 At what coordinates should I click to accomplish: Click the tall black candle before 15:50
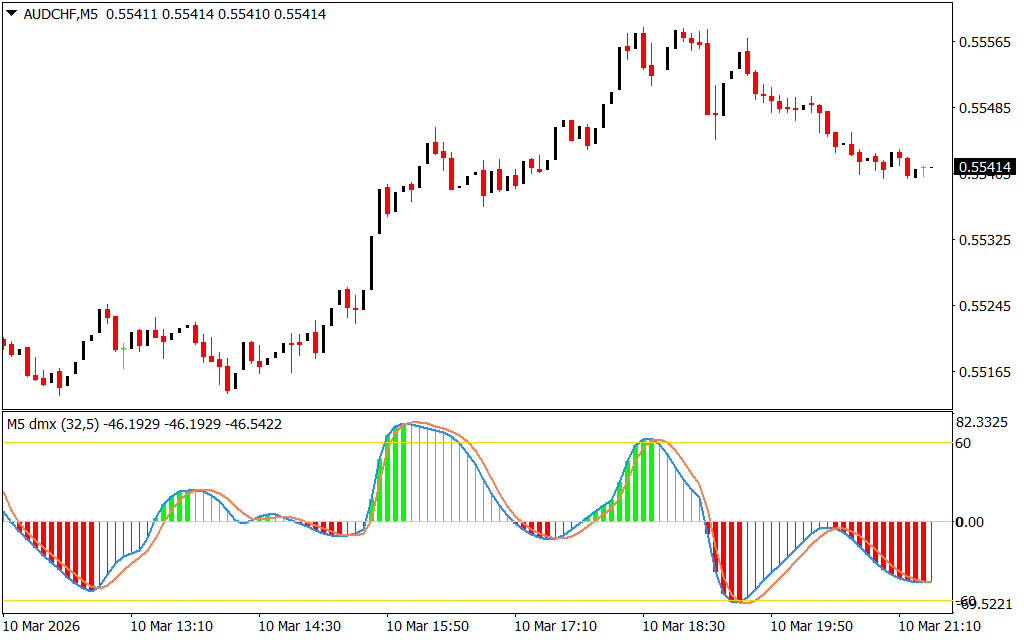[371, 262]
